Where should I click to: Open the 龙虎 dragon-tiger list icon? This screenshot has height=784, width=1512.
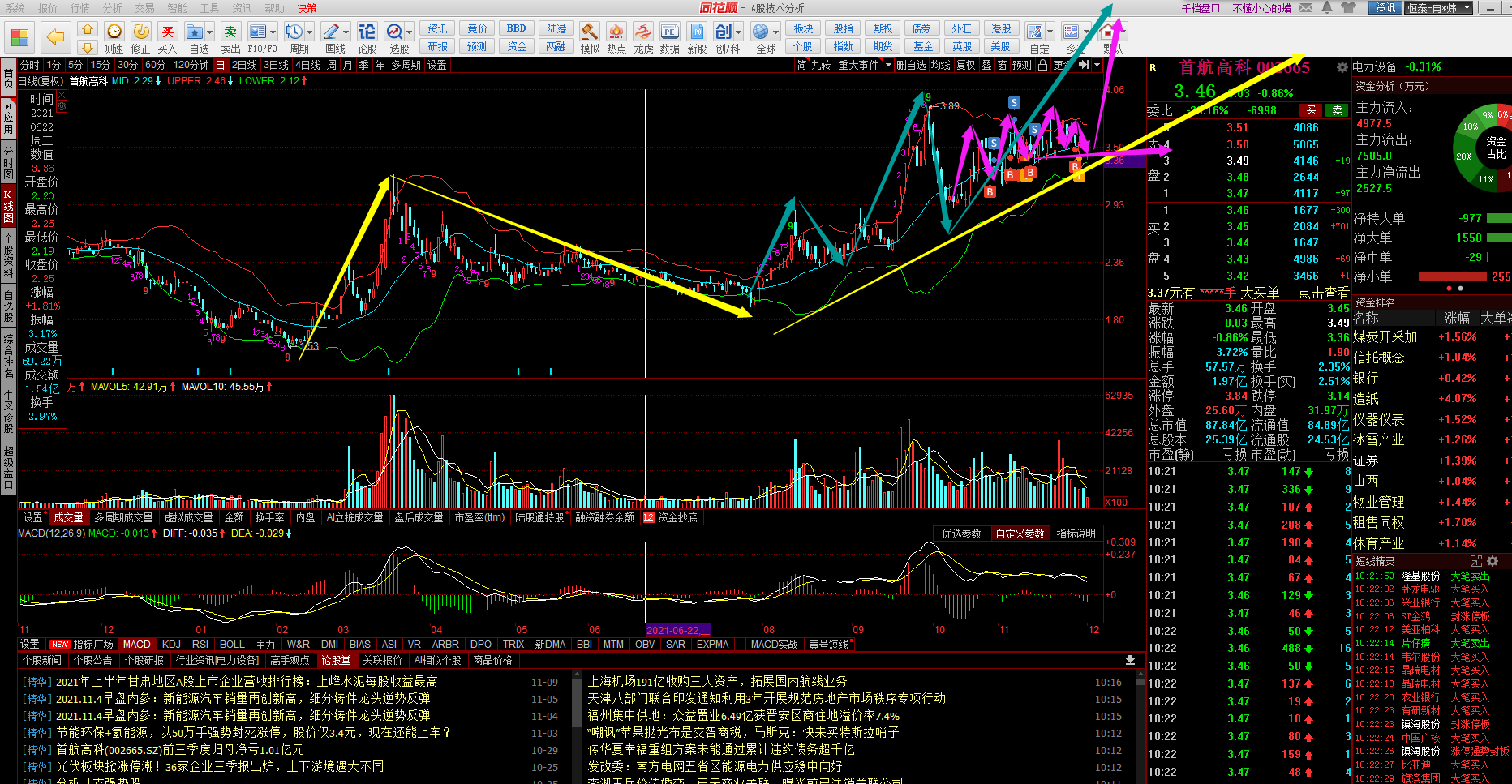click(x=643, y=32)
